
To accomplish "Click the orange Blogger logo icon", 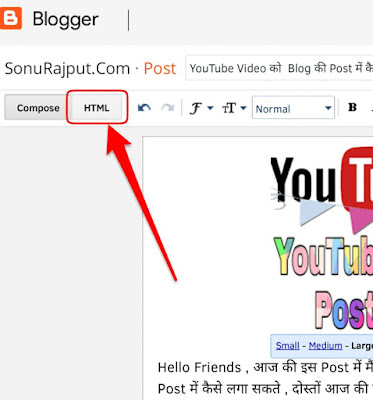I will coord(11,18).
